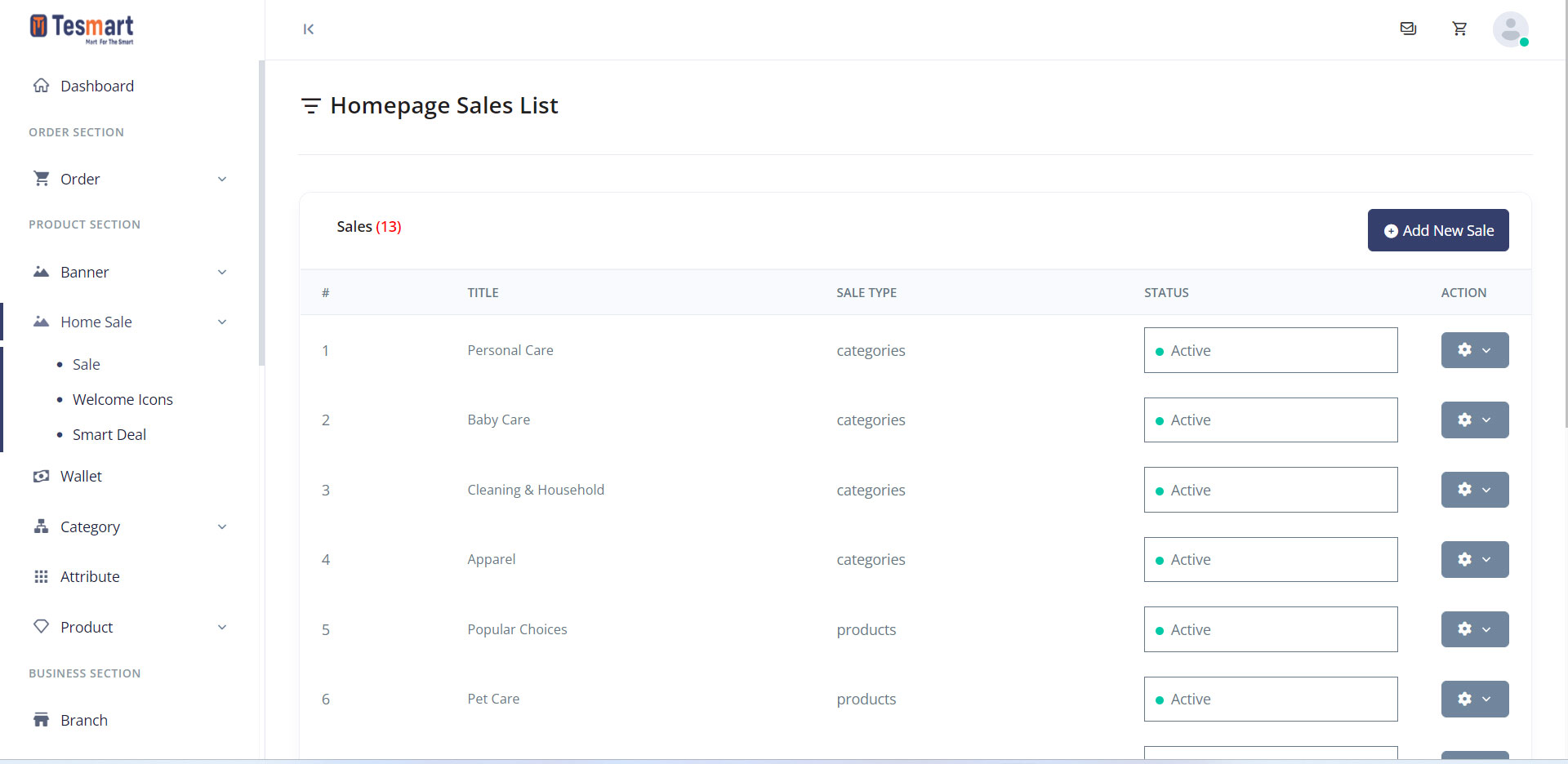Click the sidebar scrollbar thumb
This screenshot has height=764, width=1568.
tap(261, 213)
